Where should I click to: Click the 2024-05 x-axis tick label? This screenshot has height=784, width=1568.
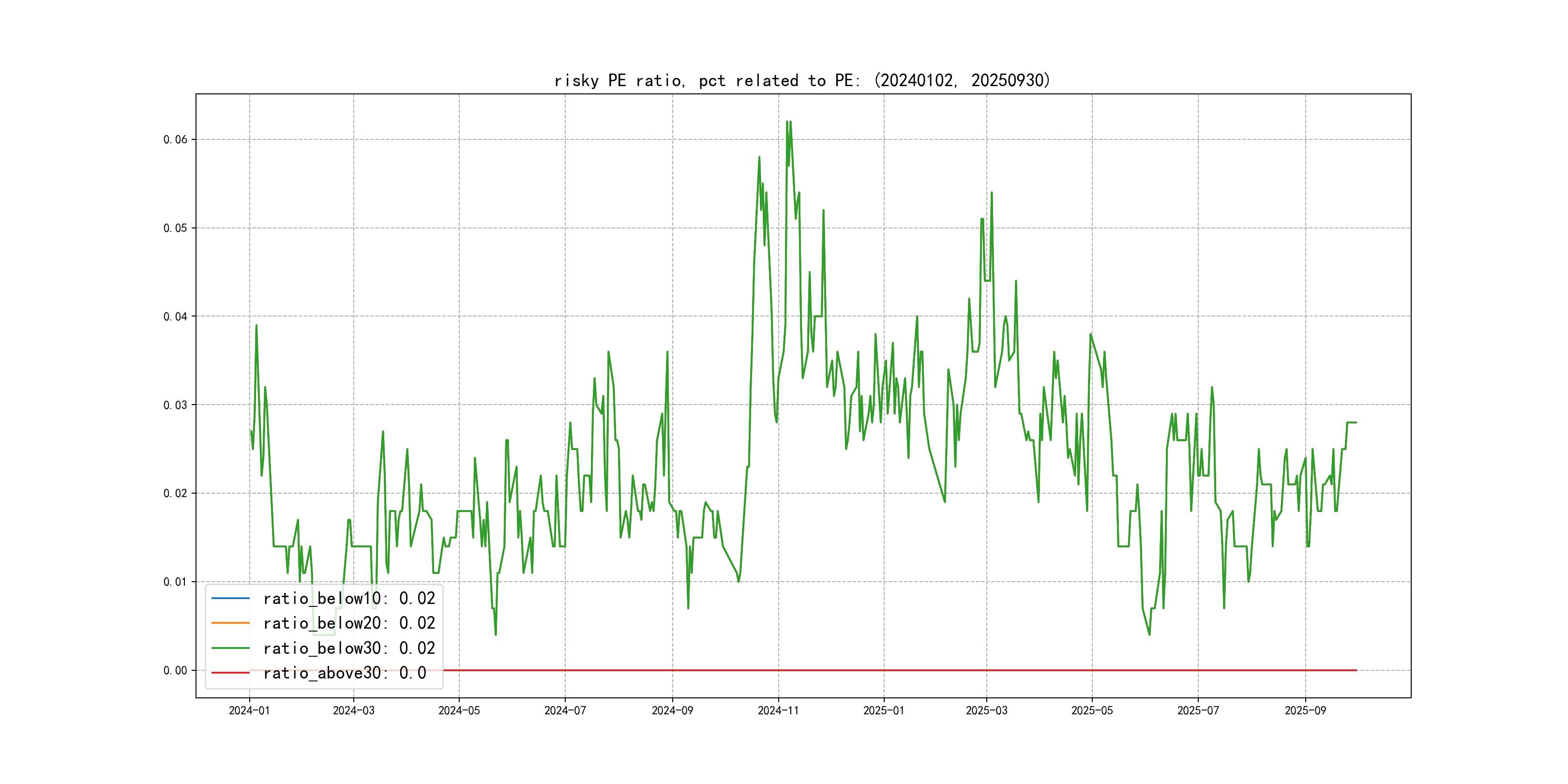pos(459,710)
